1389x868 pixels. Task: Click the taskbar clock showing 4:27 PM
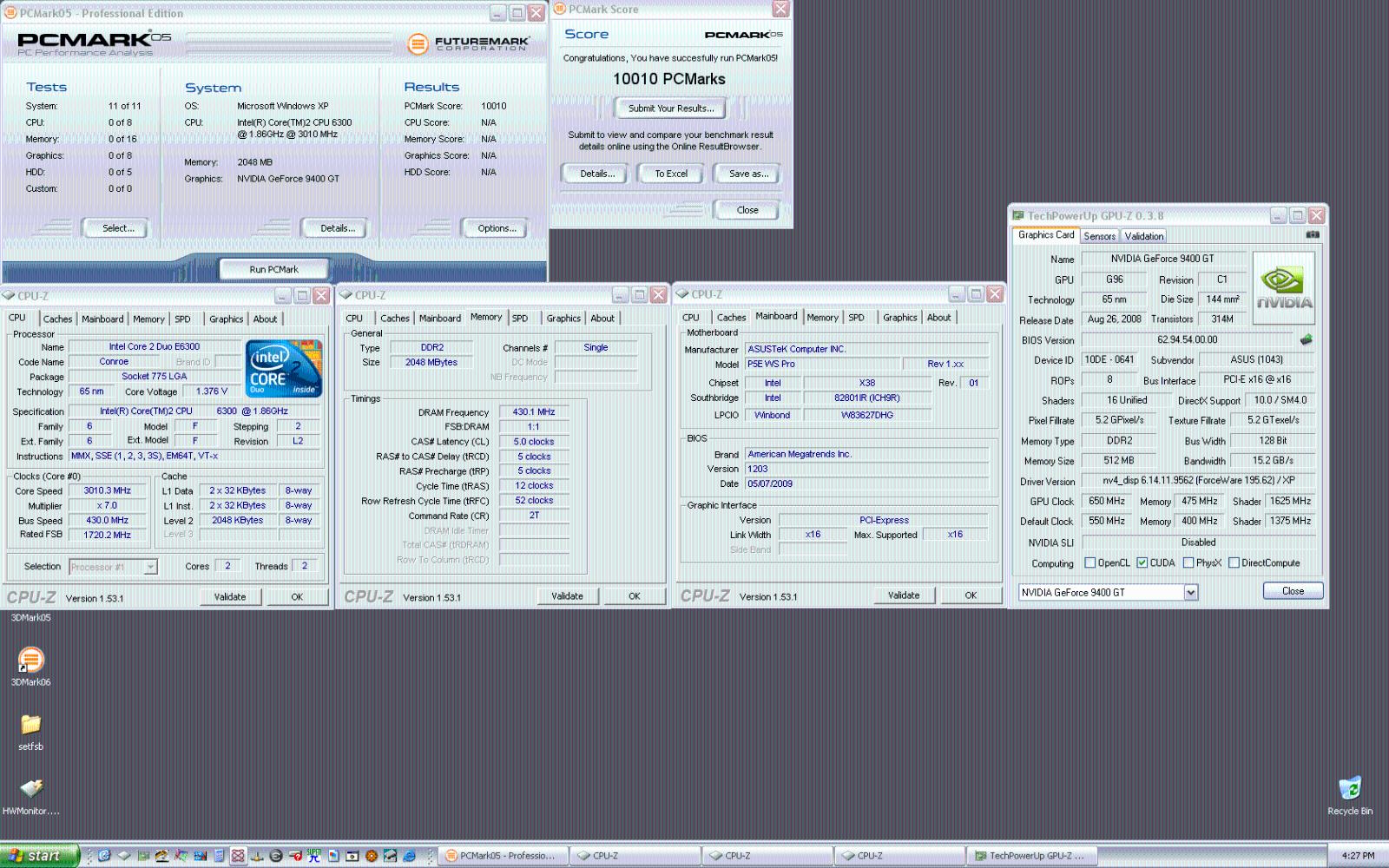(x=1358, y=856)
